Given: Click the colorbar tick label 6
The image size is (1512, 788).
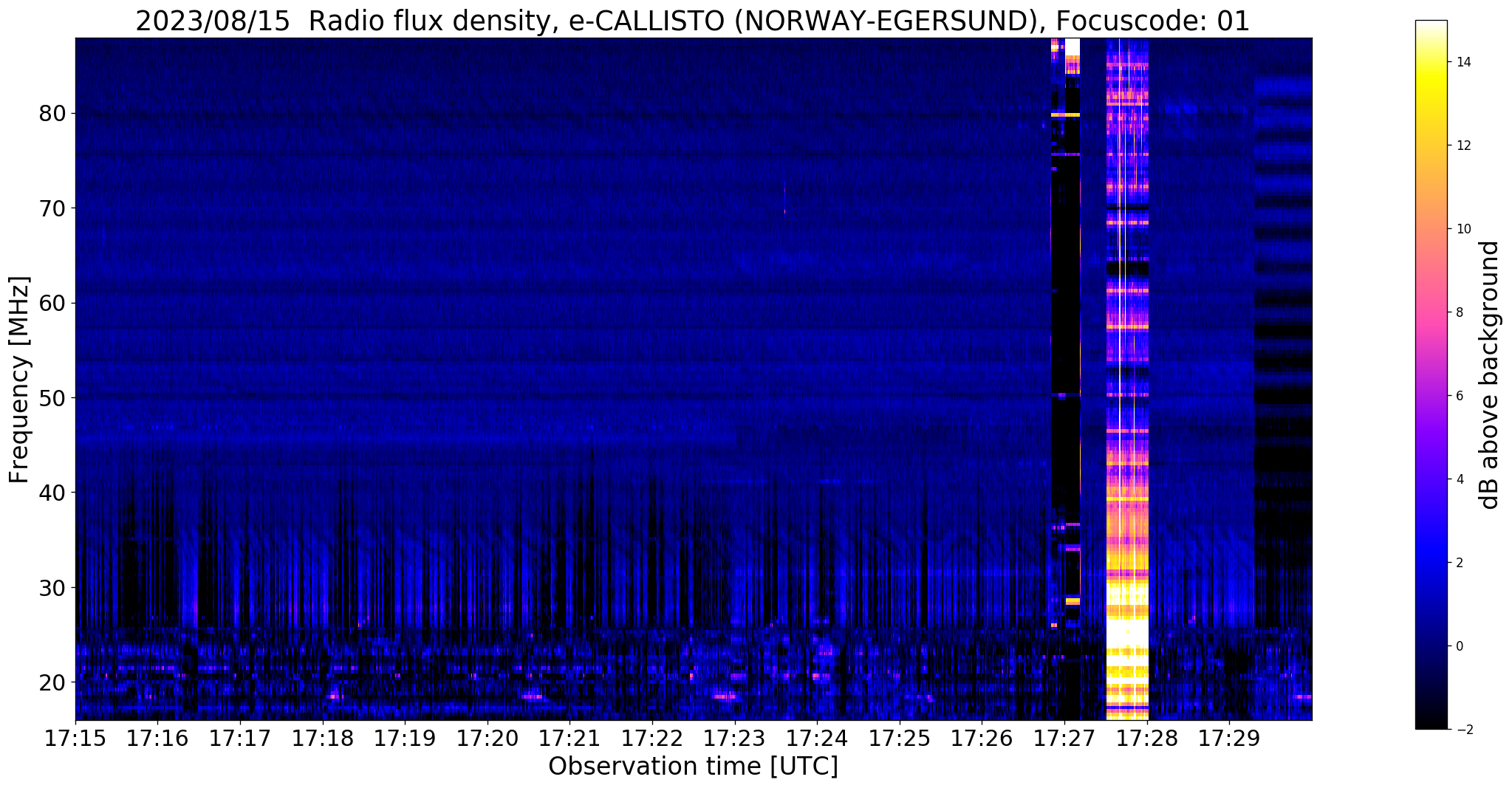Looking at the screenshot, I should (1459, 396).
